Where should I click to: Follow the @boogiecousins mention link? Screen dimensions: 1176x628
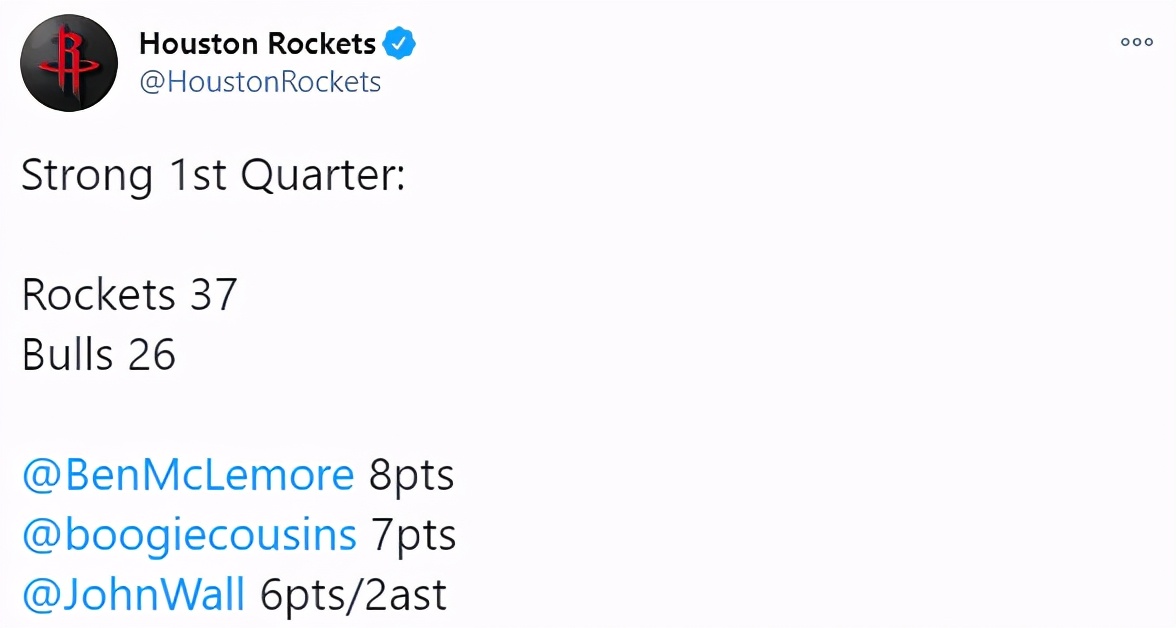[189, 535]
